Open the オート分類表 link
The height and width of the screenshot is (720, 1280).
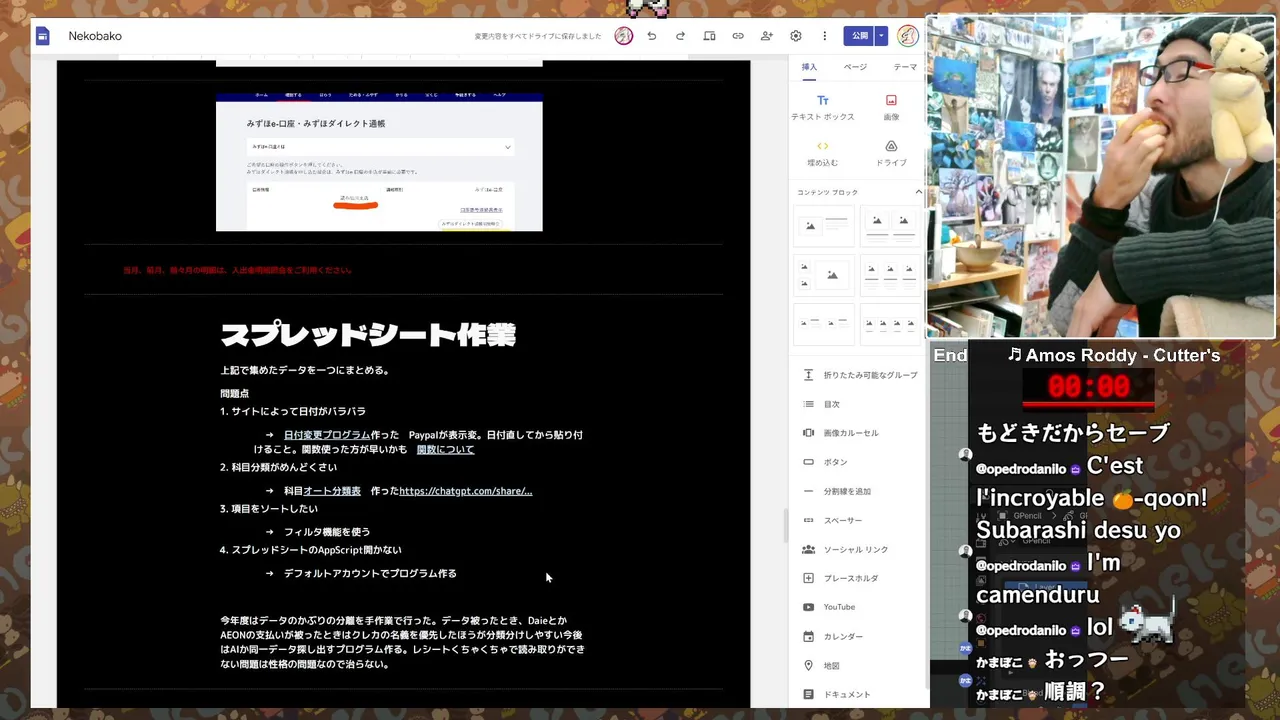click(x=332, y=491)
